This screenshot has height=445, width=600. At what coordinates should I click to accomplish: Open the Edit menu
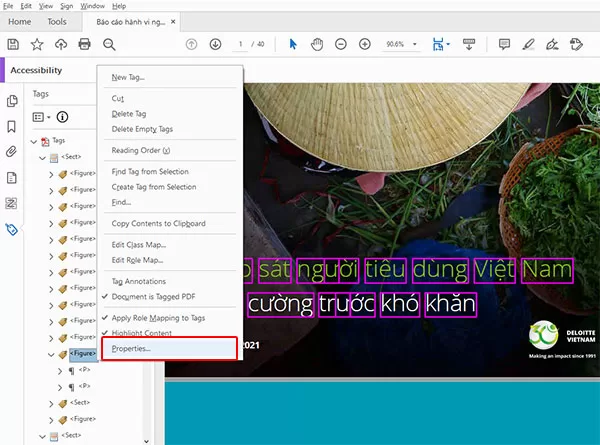point(26,6)
